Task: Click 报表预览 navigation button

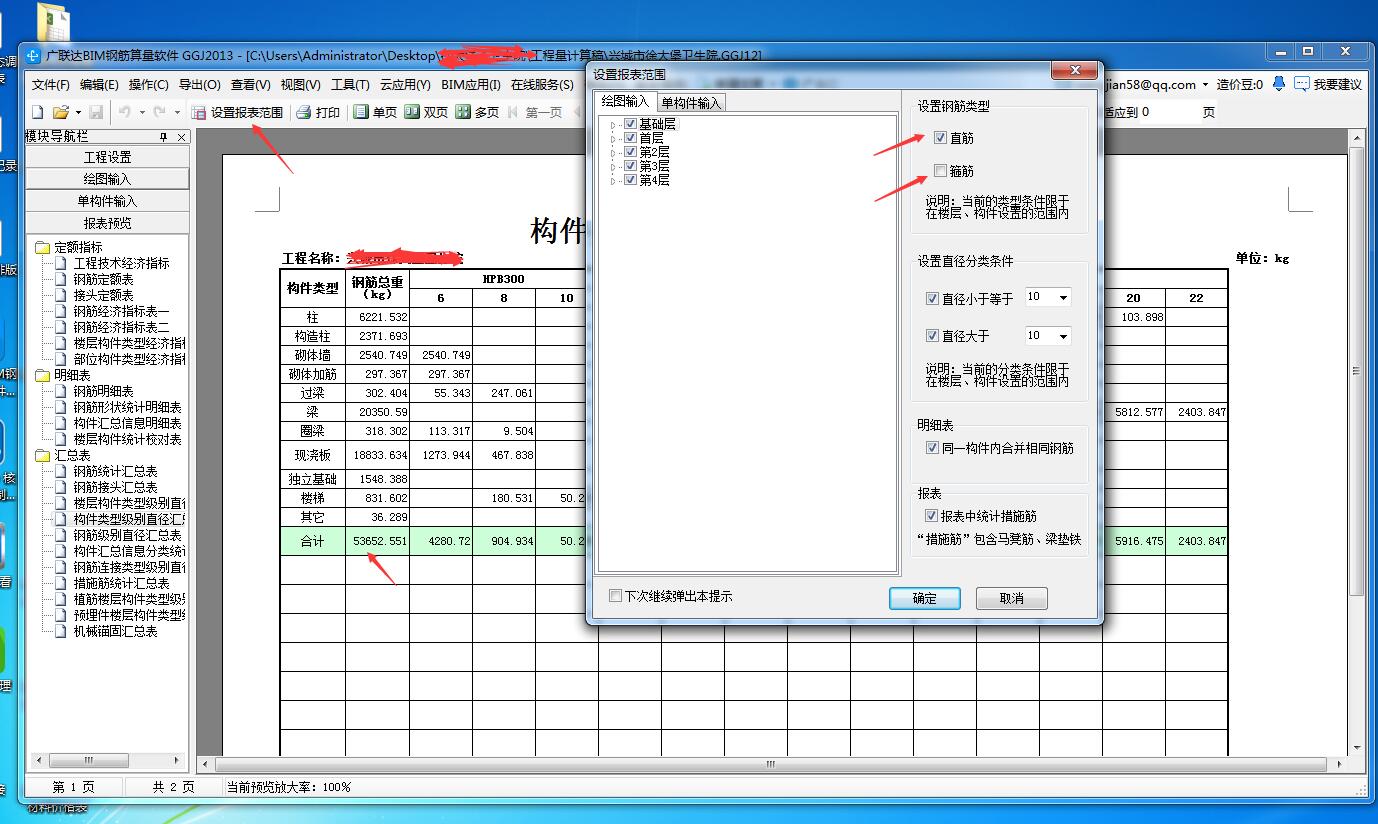Action: point(107,223)
